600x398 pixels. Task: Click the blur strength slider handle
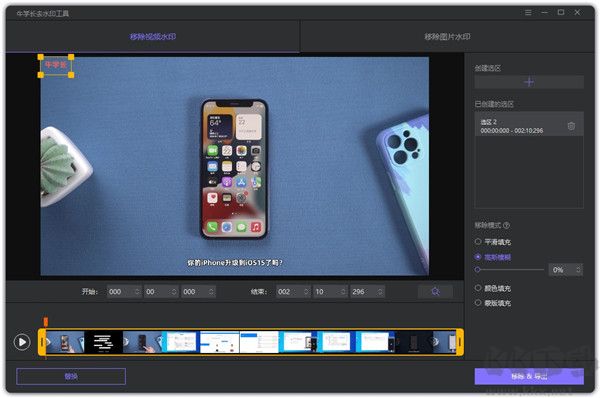click(x=477, y=270)
